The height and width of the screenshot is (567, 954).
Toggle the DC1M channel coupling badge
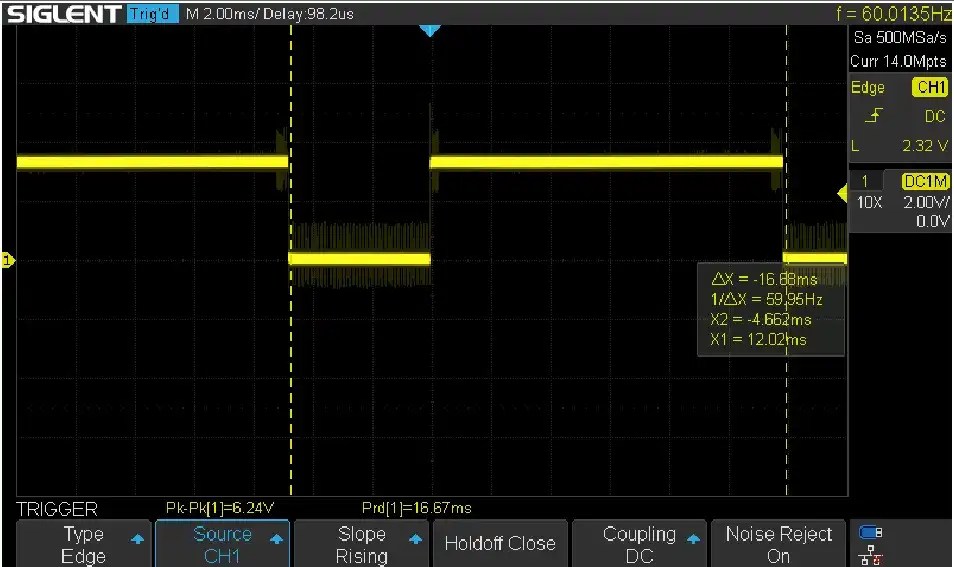(x=925, y=181)
